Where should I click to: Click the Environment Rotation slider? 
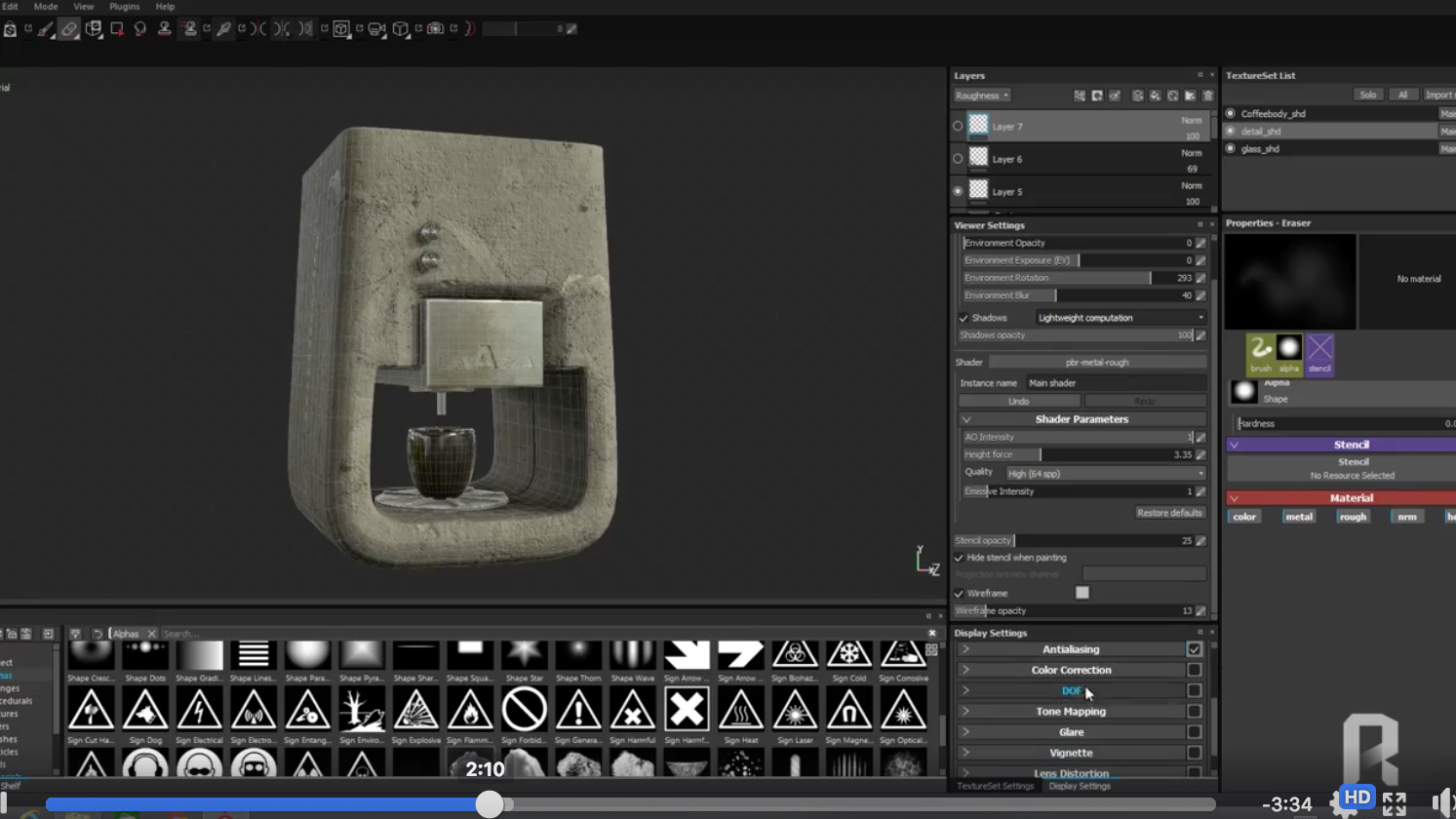pyautogui.click(x=1073, y=278)
